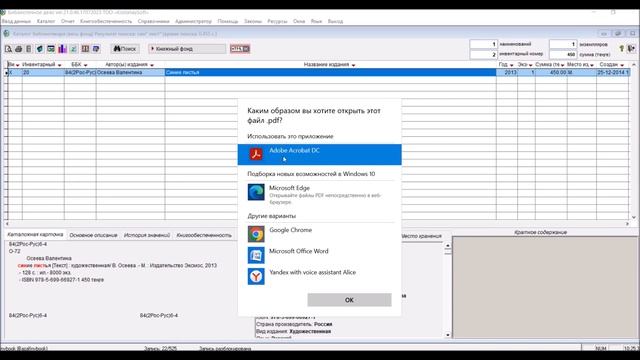Click the 25-12-2014 created date cell
640x360 pixels.
click(613, 72)
